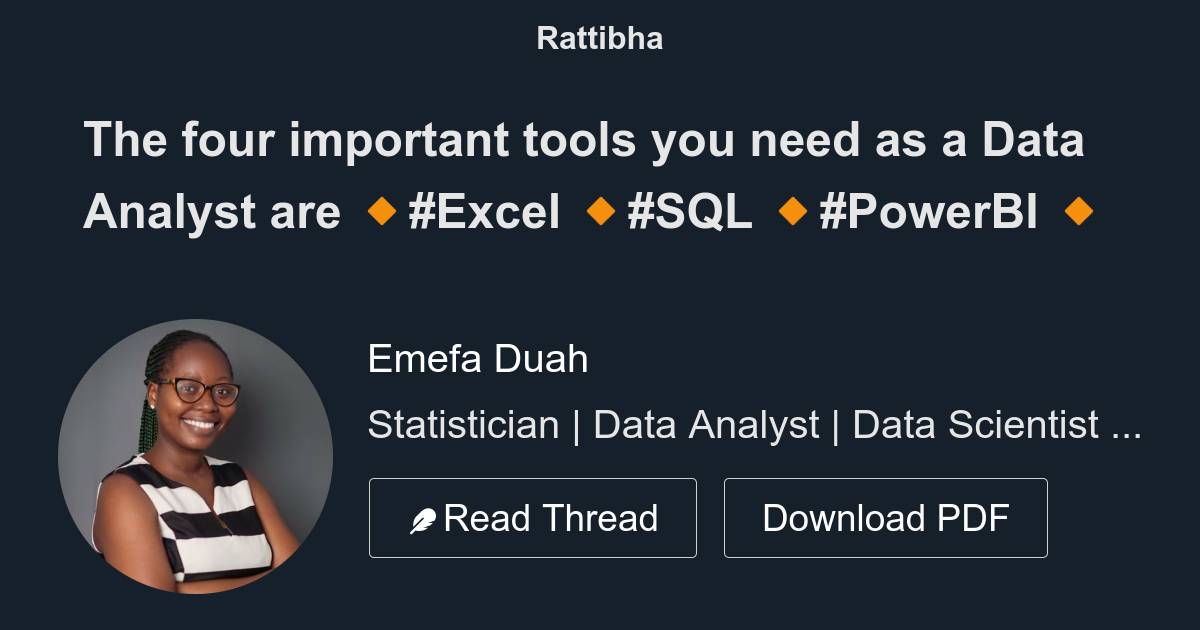Click the #SQL hashtag
Screen dimensions: 1200x630
[x=690, y=211]
